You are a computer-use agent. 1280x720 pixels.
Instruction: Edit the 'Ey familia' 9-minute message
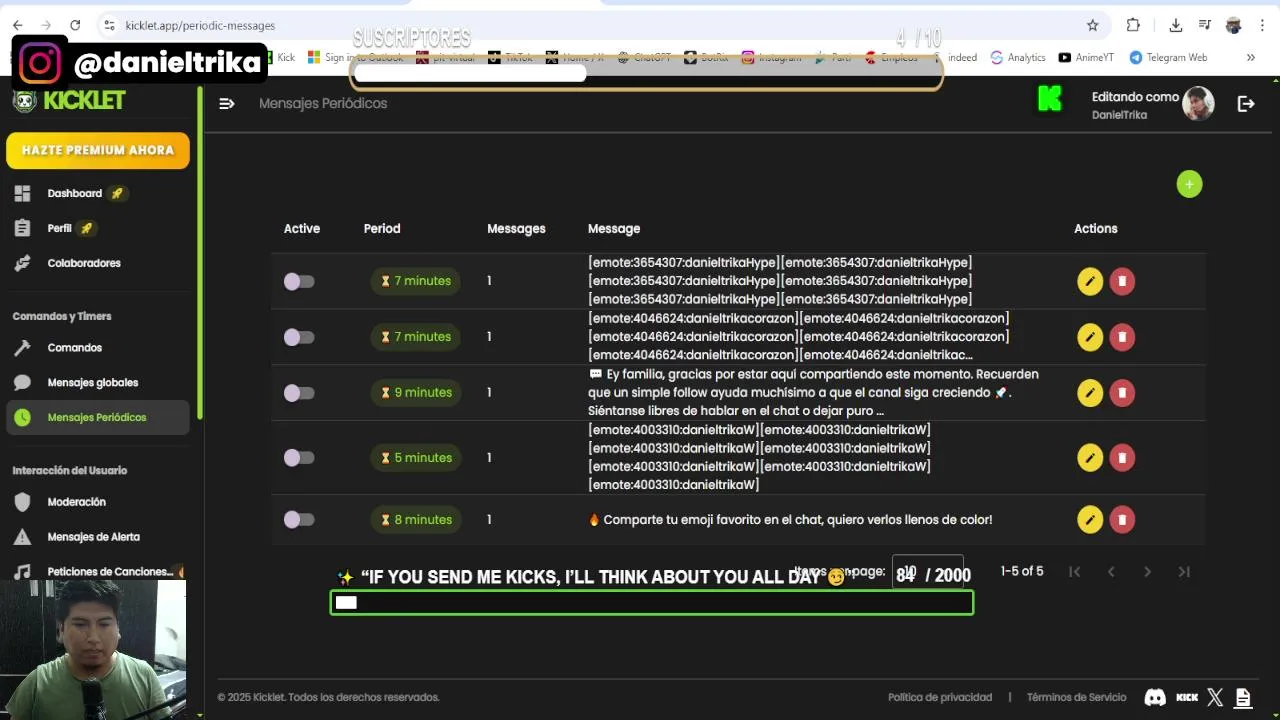coord(1090,393)
